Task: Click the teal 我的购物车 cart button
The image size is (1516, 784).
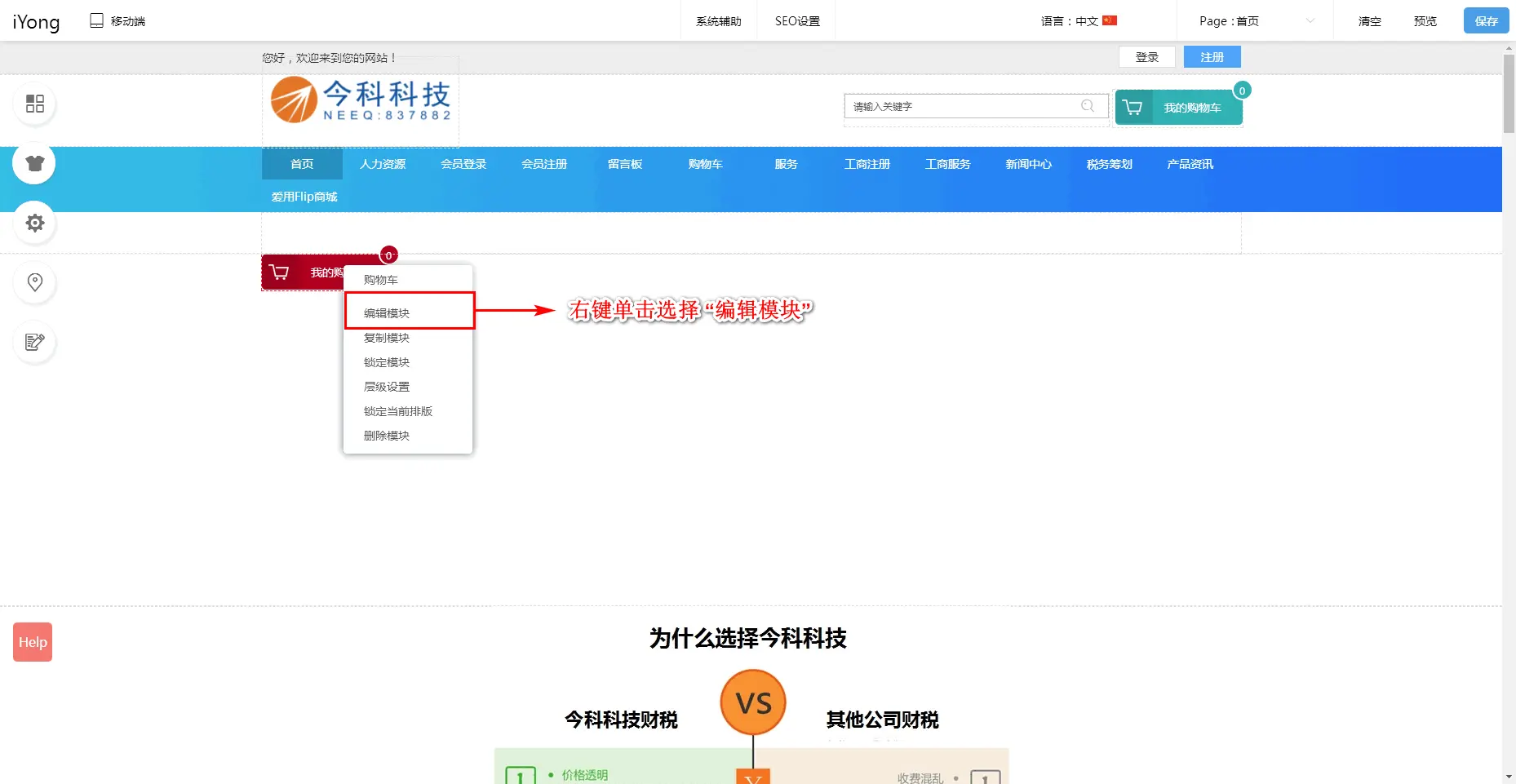Action: (1178, 108)
